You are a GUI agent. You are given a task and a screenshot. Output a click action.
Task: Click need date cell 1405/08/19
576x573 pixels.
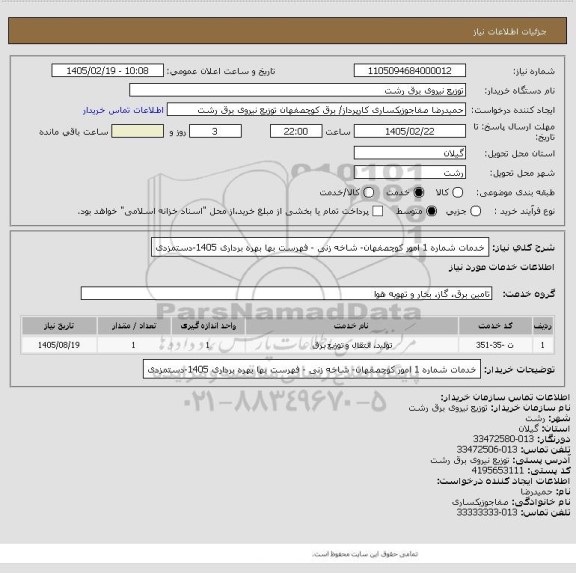pyautogui.click(x=59, y=345)
